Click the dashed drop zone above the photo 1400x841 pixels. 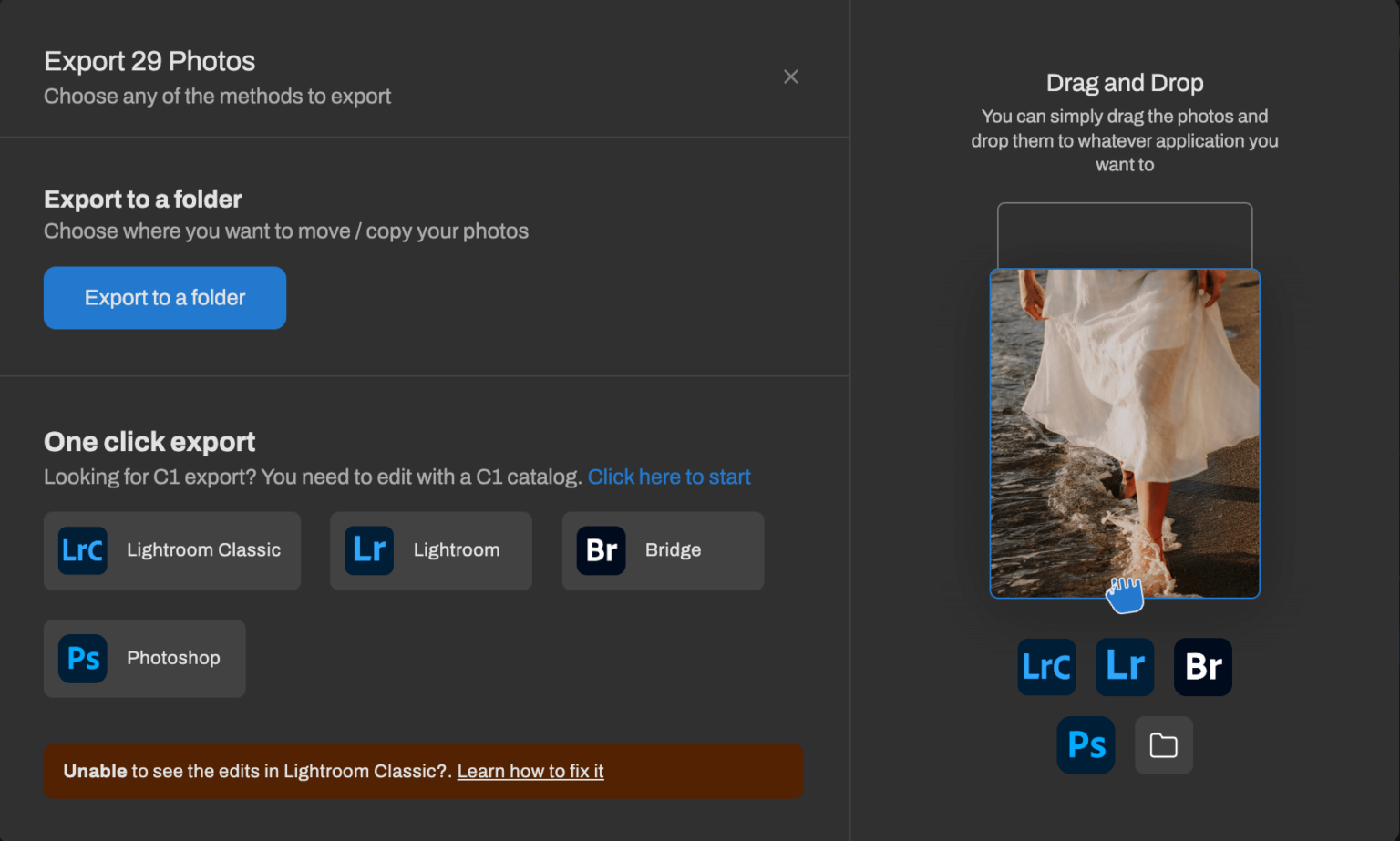click(x=1125, y=235)
